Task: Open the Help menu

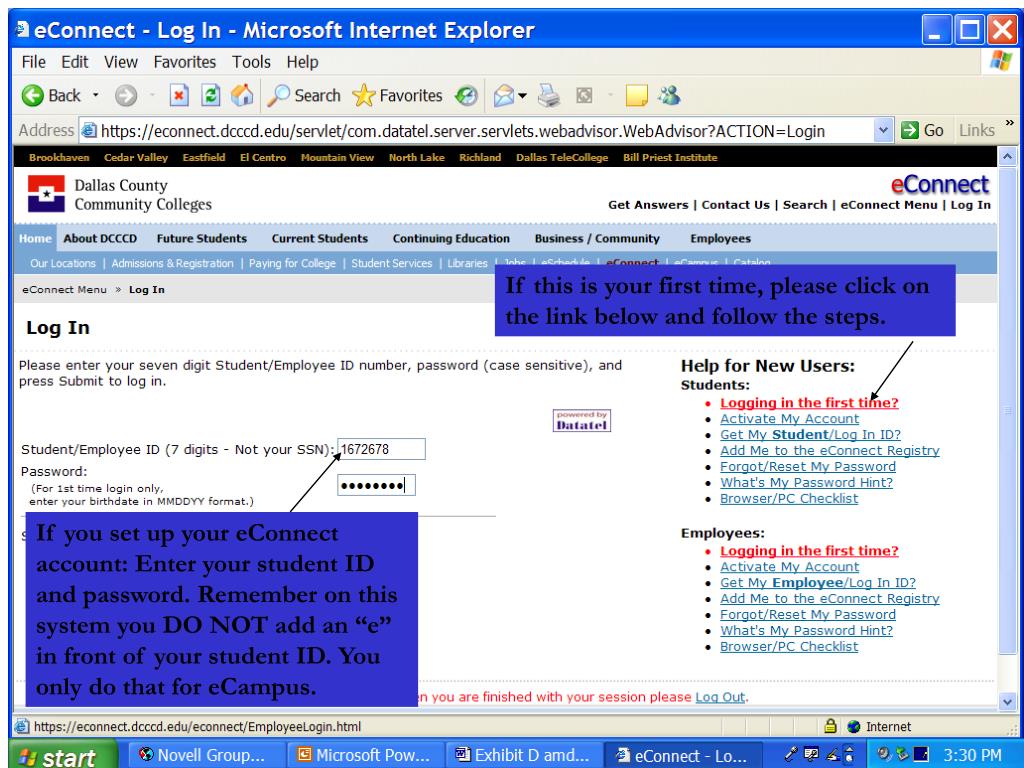Action: tap(302, 62)
